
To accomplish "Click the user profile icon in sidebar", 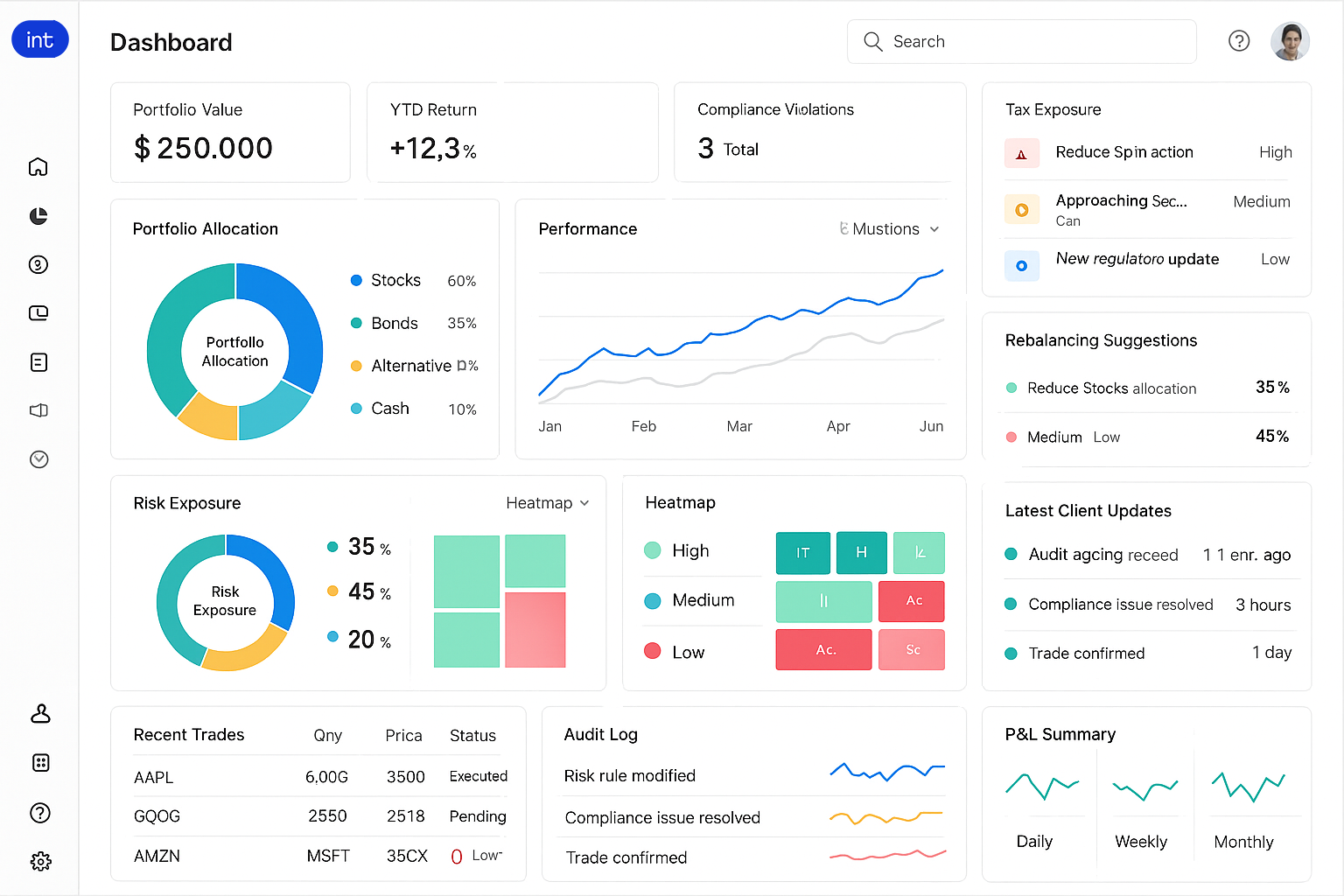I will pos(40,714).
